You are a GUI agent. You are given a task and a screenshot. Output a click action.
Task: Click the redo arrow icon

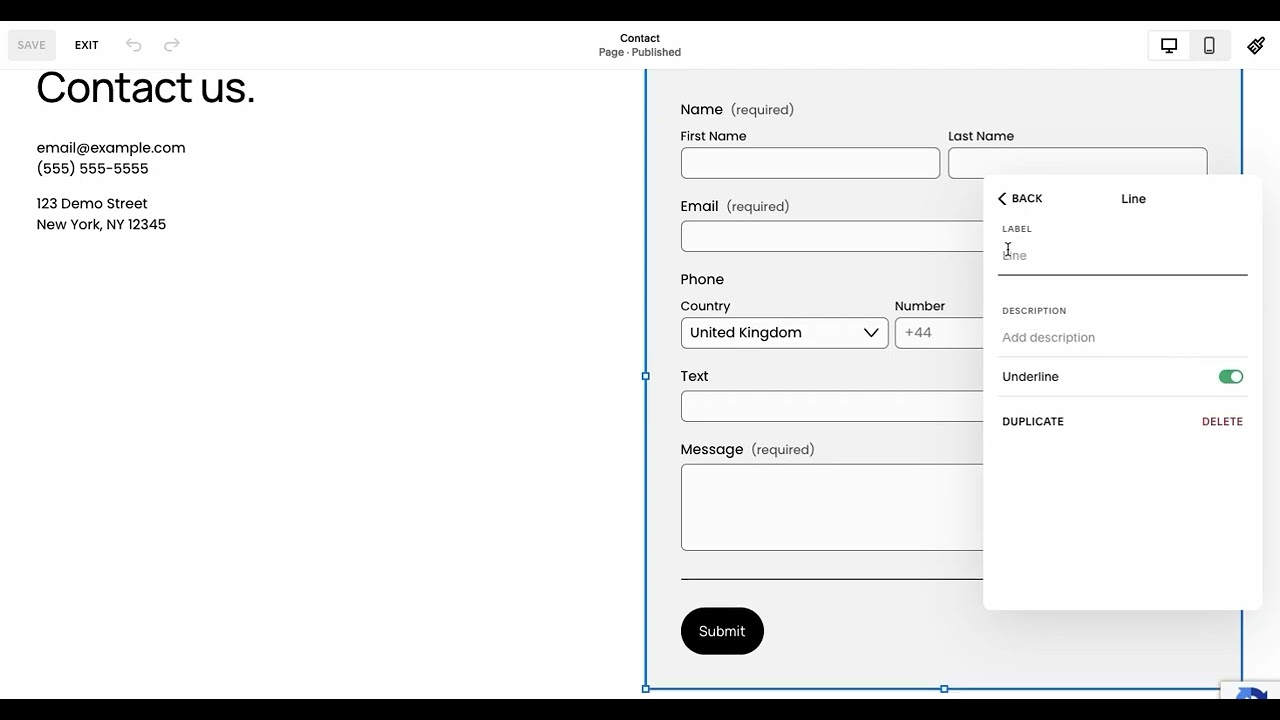pyautogui.click(x=172, y=45)
